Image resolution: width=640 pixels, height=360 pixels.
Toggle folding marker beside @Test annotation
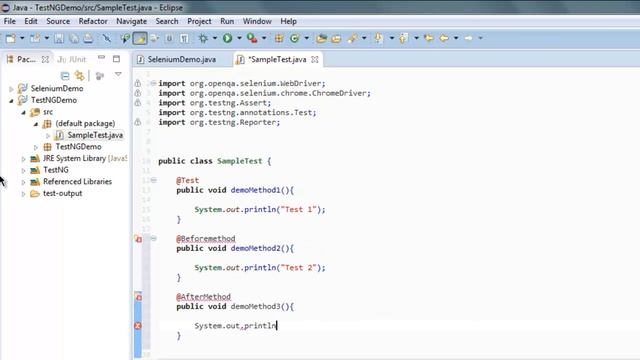153,180
